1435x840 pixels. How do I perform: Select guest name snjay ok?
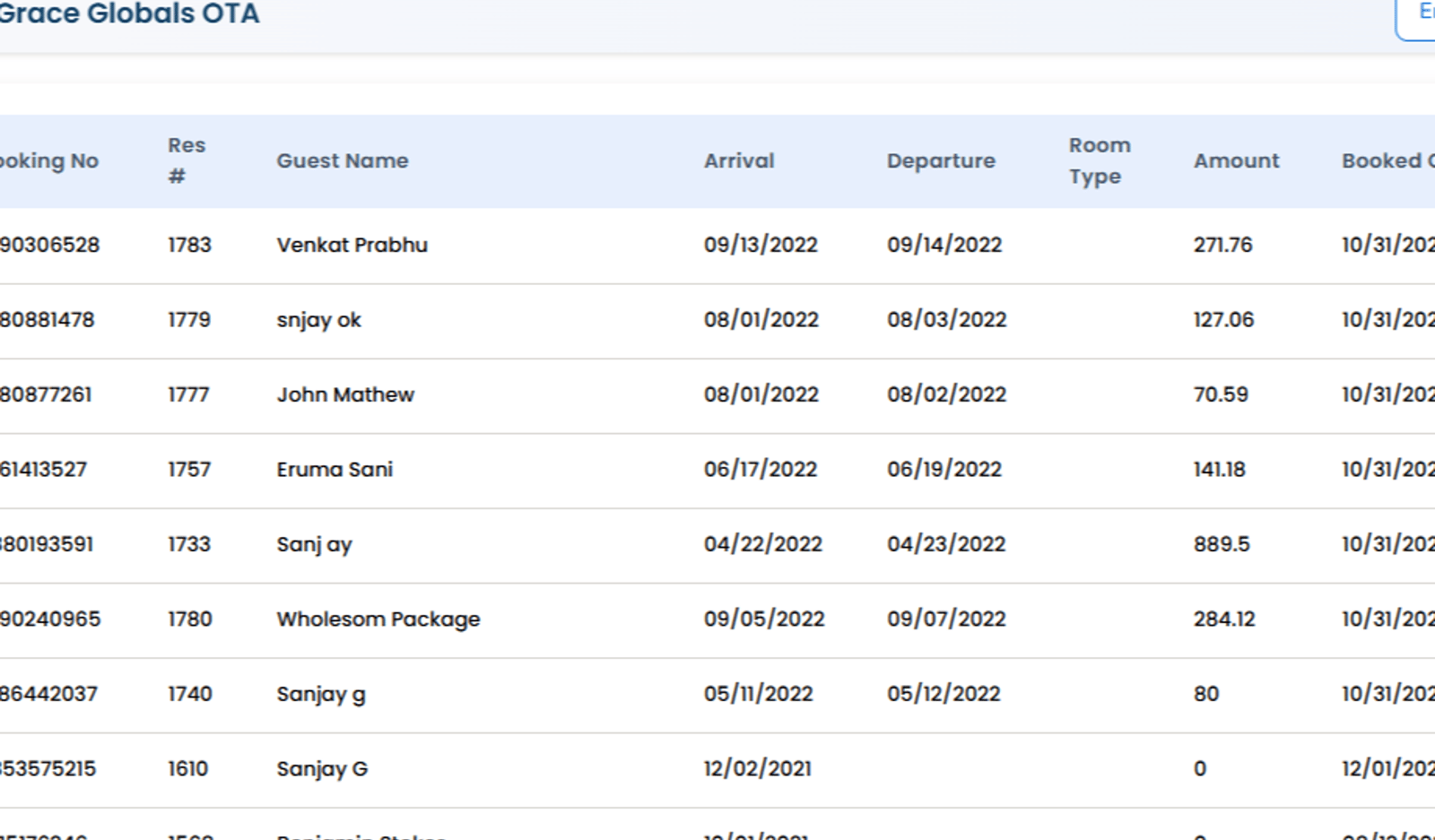(x=318, y=320)
